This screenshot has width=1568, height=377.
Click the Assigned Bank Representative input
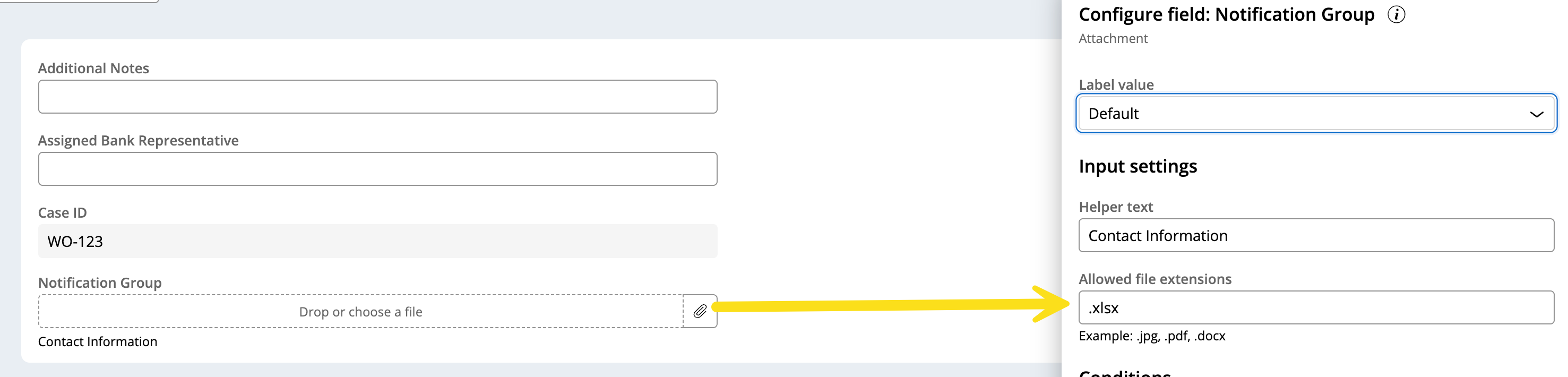pos(377,169)
